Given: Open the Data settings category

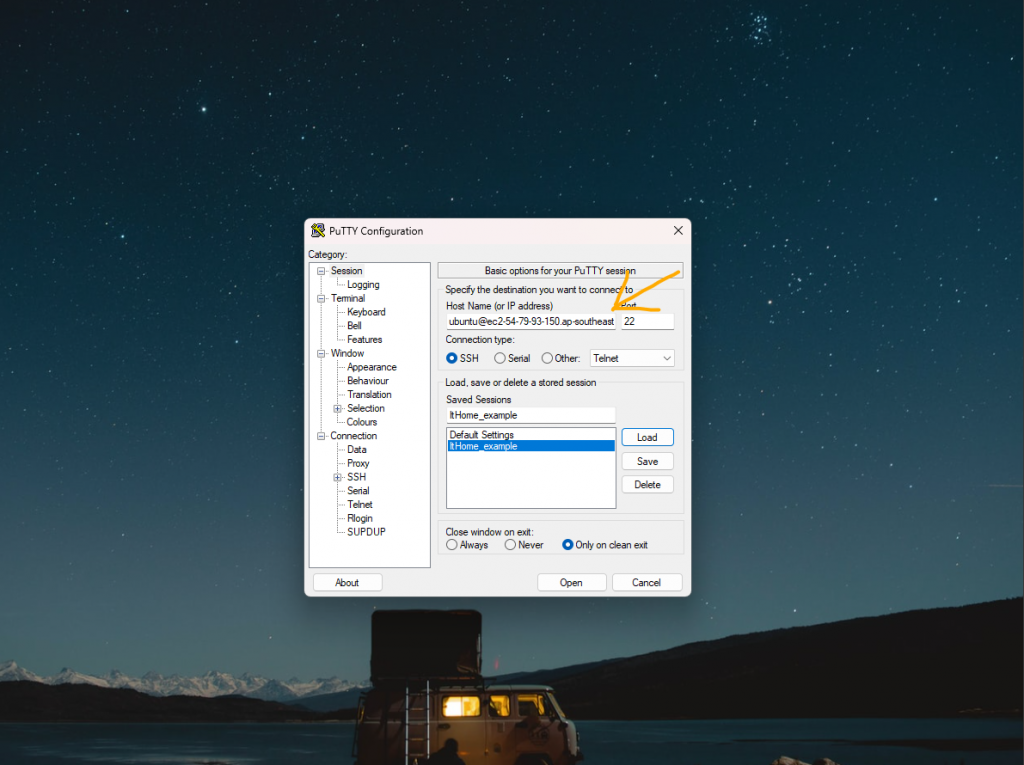Looking at the screenshot, I should coord(357,449).
